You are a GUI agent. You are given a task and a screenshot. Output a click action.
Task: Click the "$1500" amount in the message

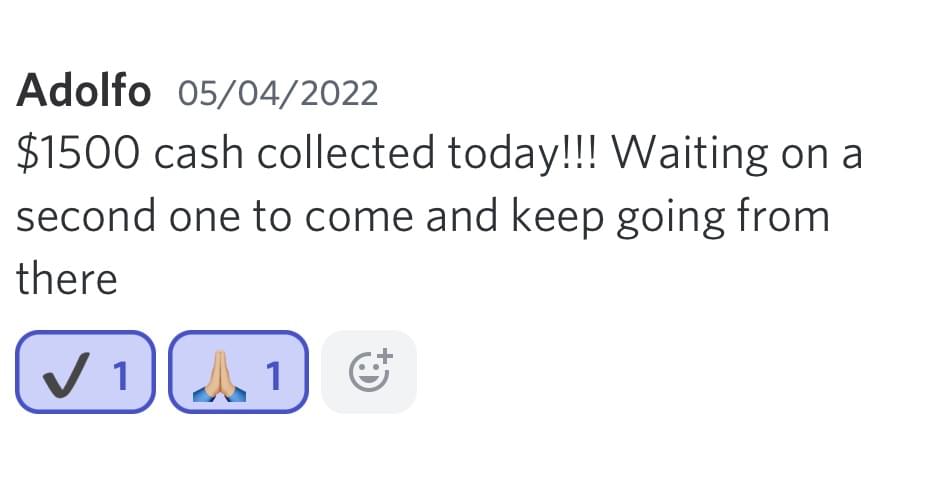click(76, 155)
